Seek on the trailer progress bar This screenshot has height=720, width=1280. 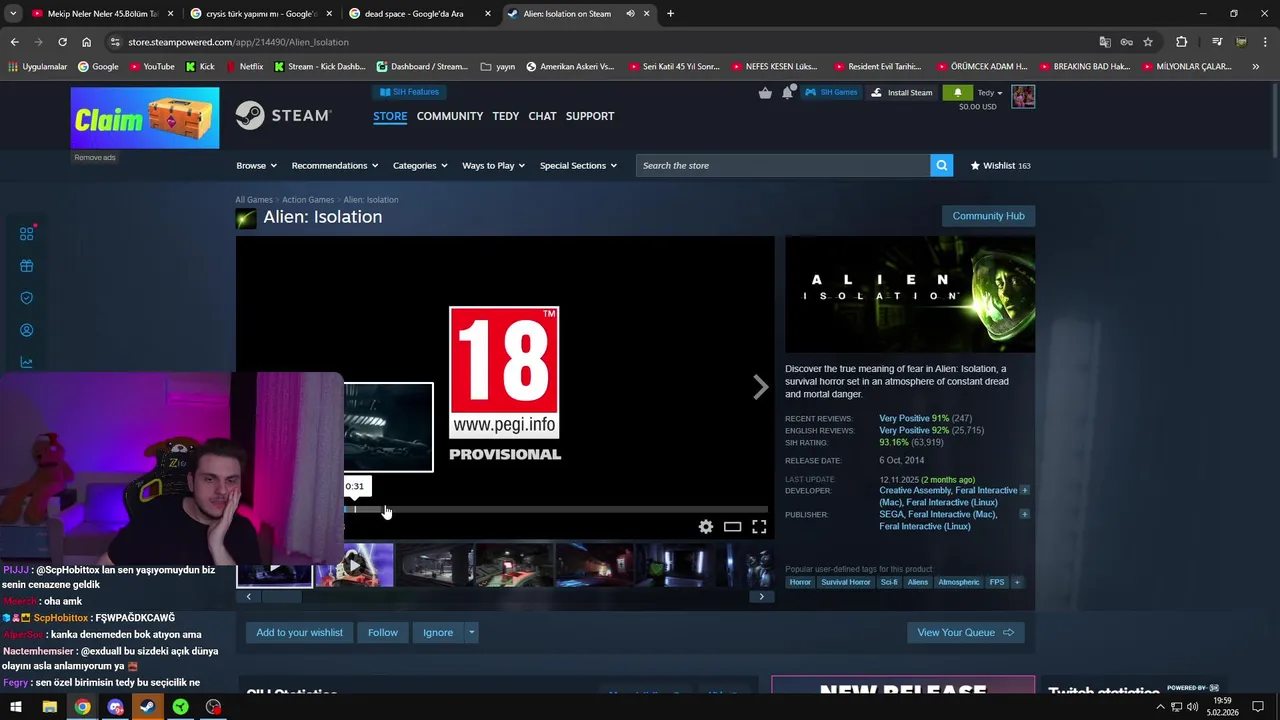point(556,509)
